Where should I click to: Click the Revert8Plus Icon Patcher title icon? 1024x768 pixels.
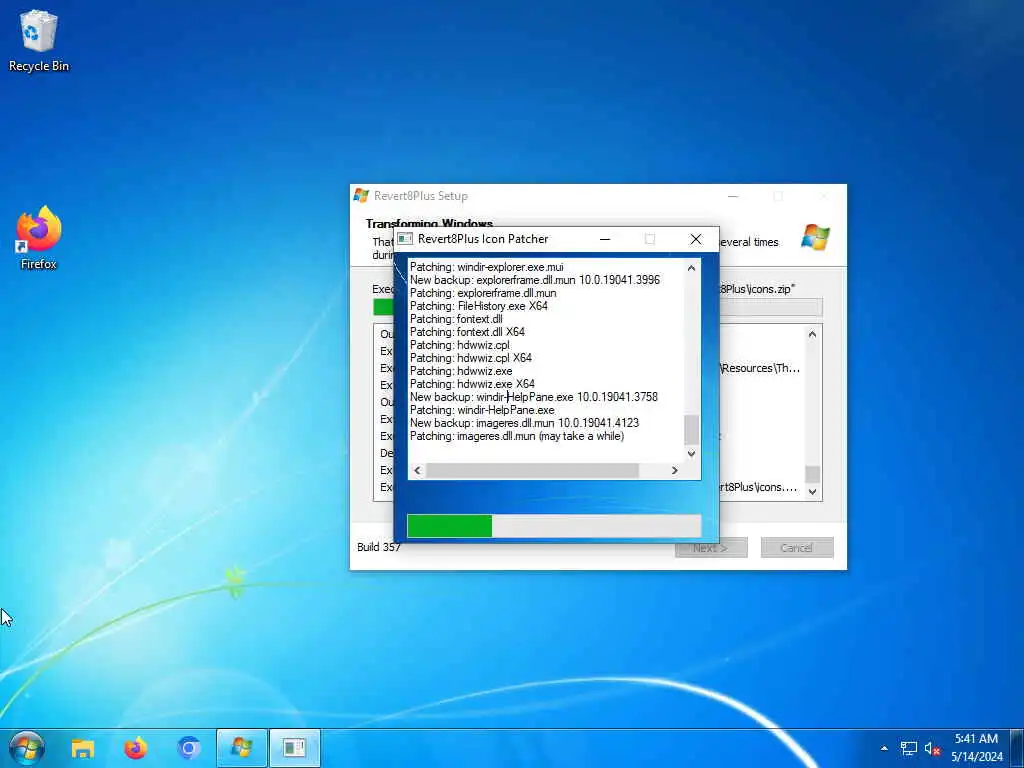coord(405,239)
